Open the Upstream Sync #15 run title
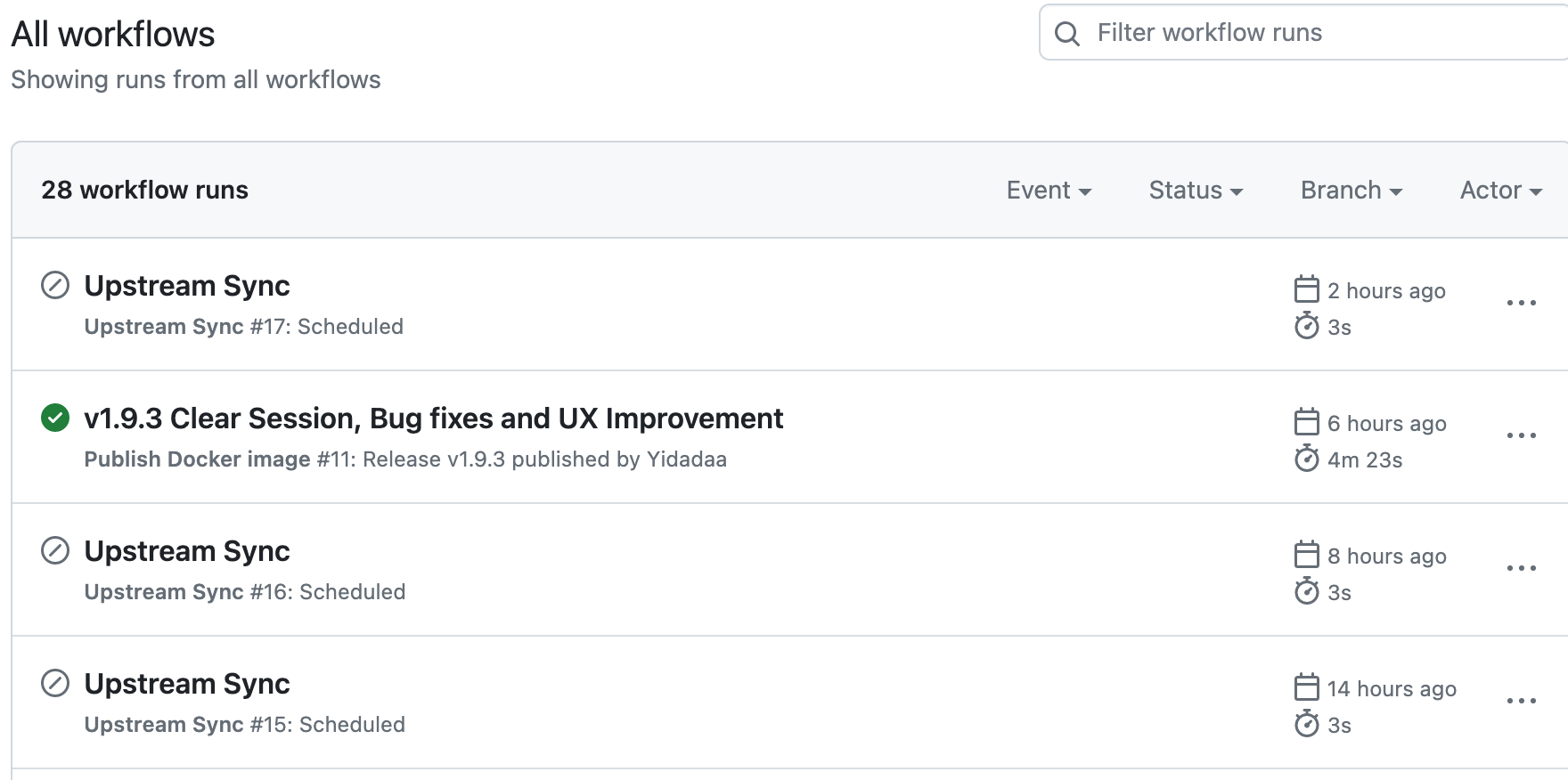1568x780 pixels. pos(187,684)
